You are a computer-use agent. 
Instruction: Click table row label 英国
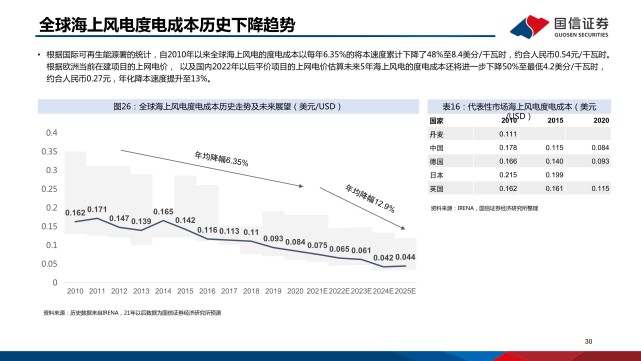[436, 189]
